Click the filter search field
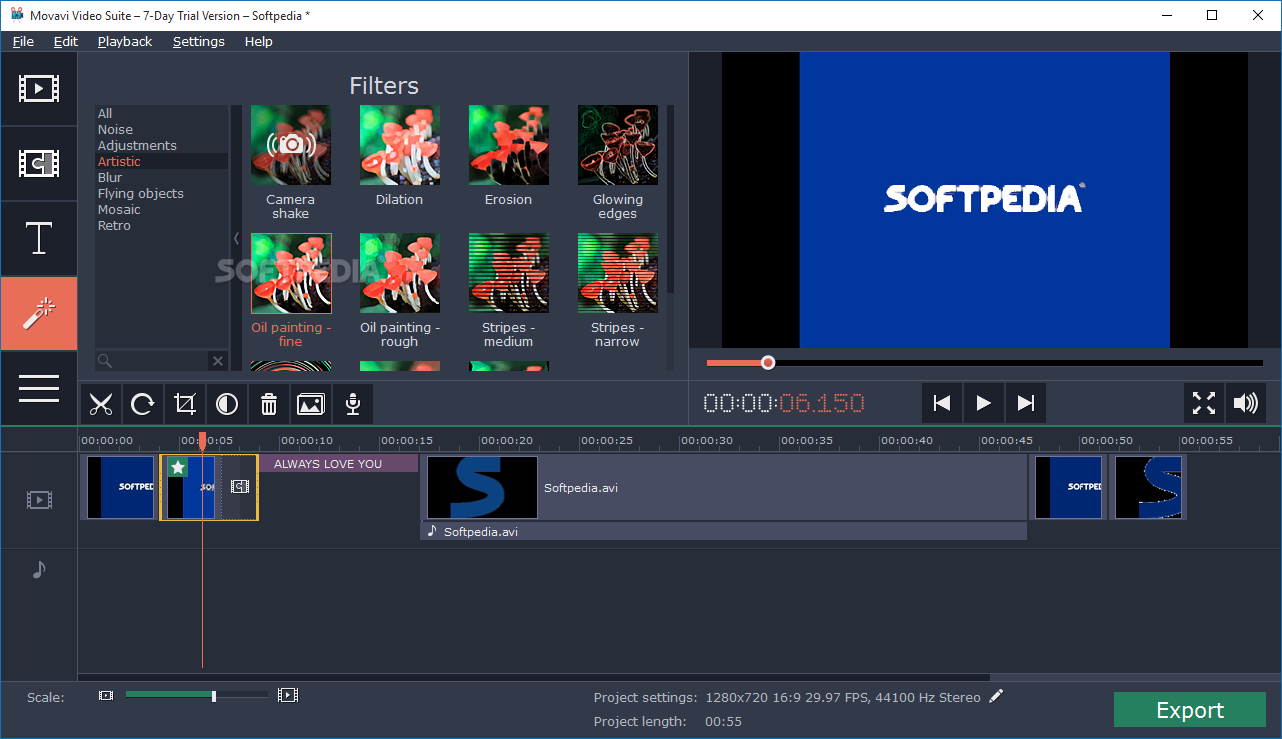1282x739 pixels. [152, 360]
